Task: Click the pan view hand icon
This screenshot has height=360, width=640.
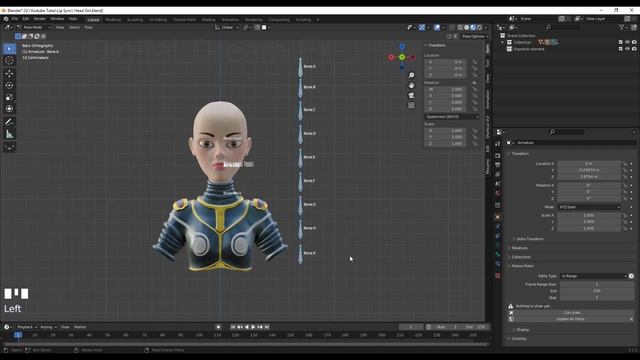Action: tap(411, 85)
